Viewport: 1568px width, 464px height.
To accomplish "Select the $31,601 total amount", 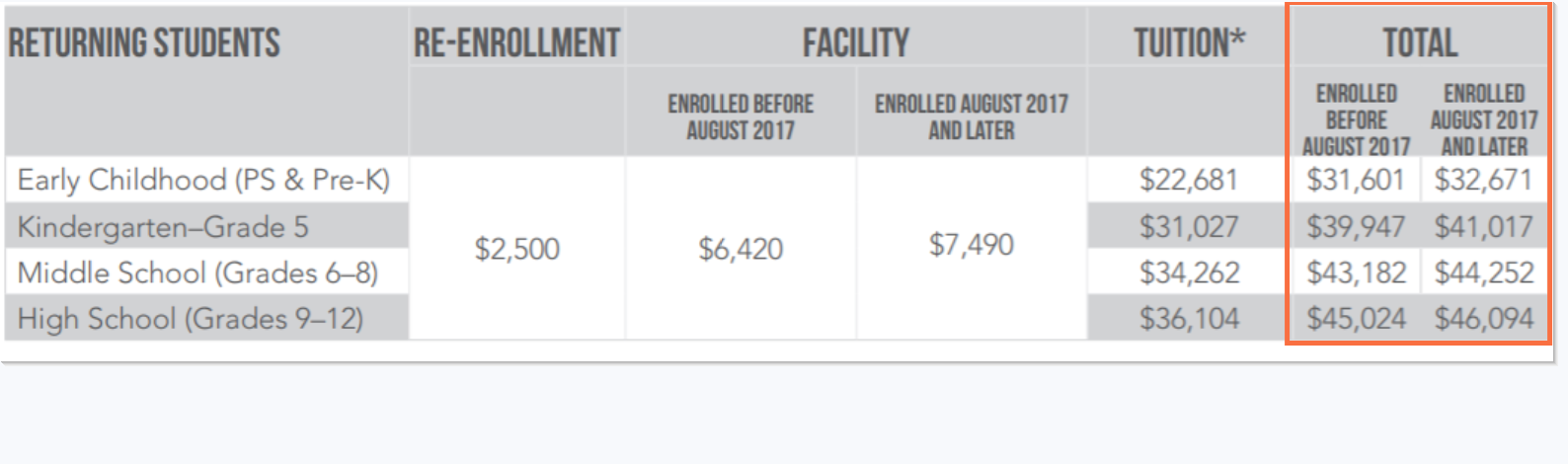I will click(1355, 180).
